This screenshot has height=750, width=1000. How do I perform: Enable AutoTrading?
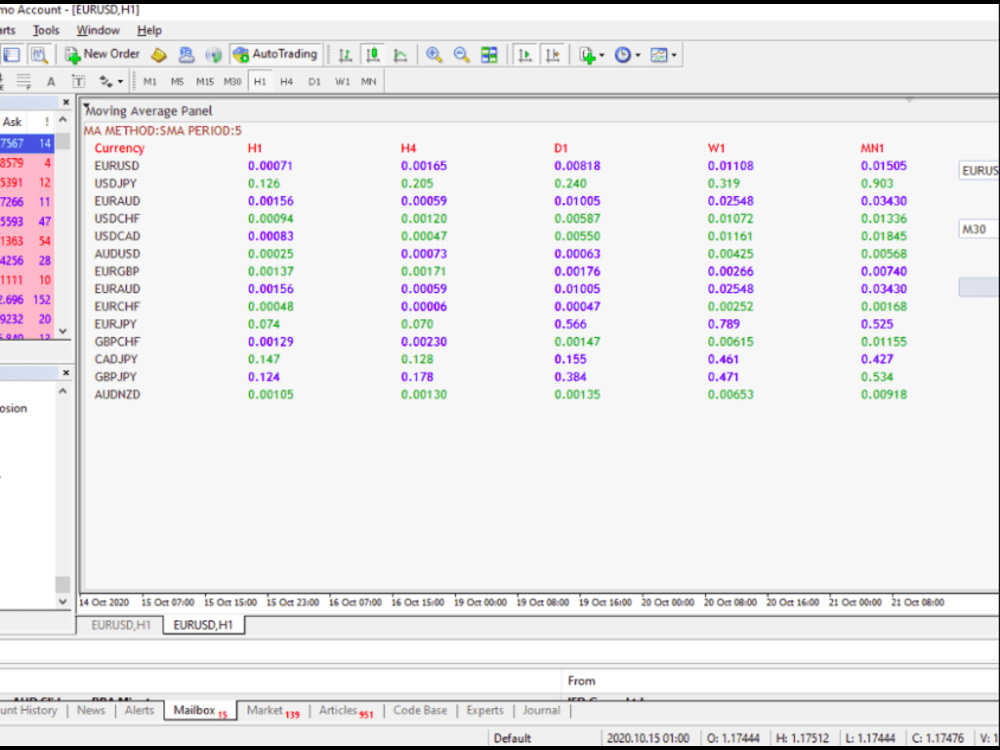coord(276,54)
